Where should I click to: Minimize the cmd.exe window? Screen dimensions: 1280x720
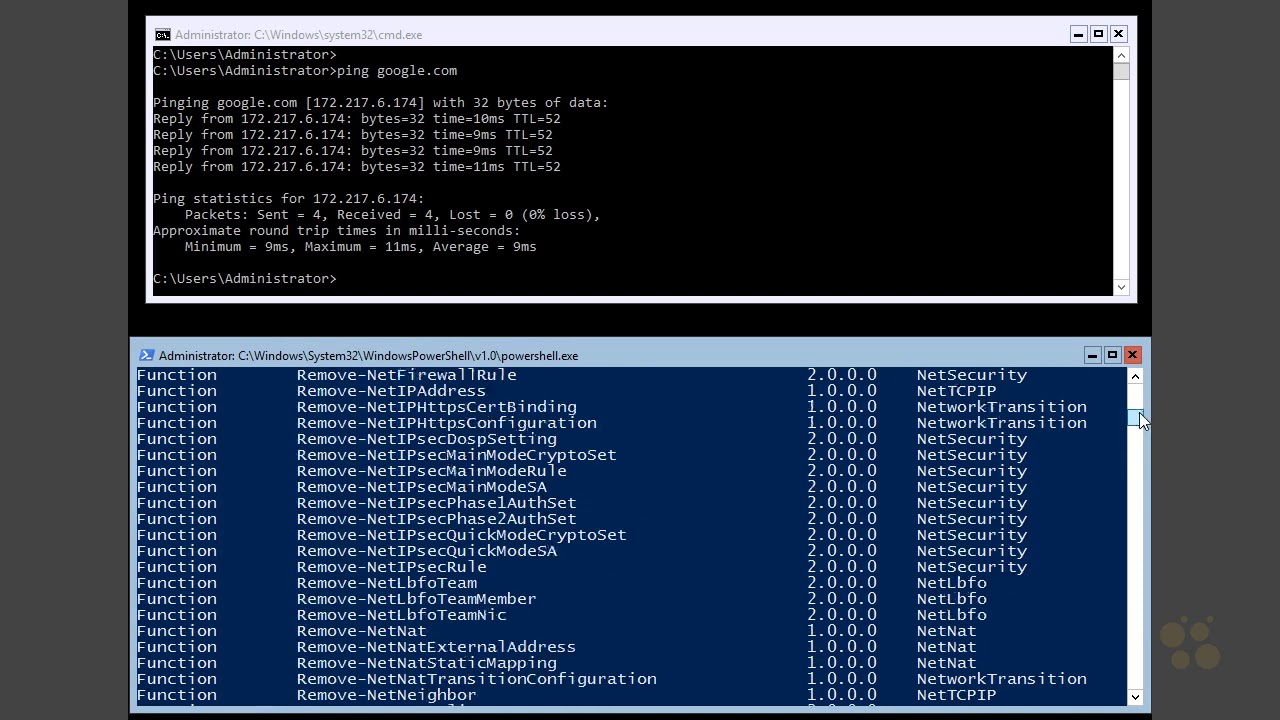click(1078, 34)
